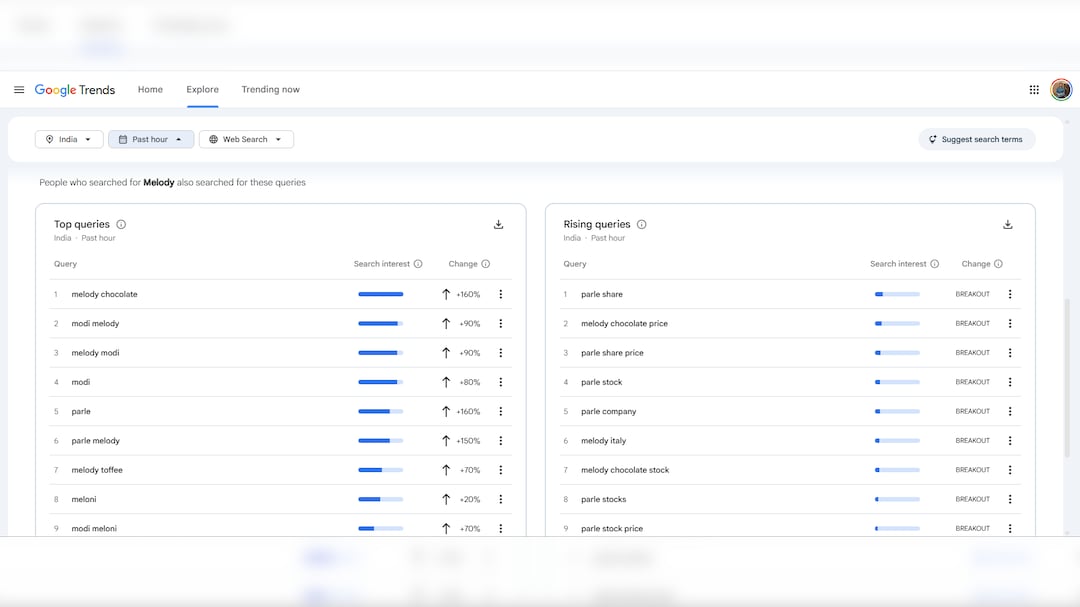
Task: Click the meloni query text
Action: [84, 500]
